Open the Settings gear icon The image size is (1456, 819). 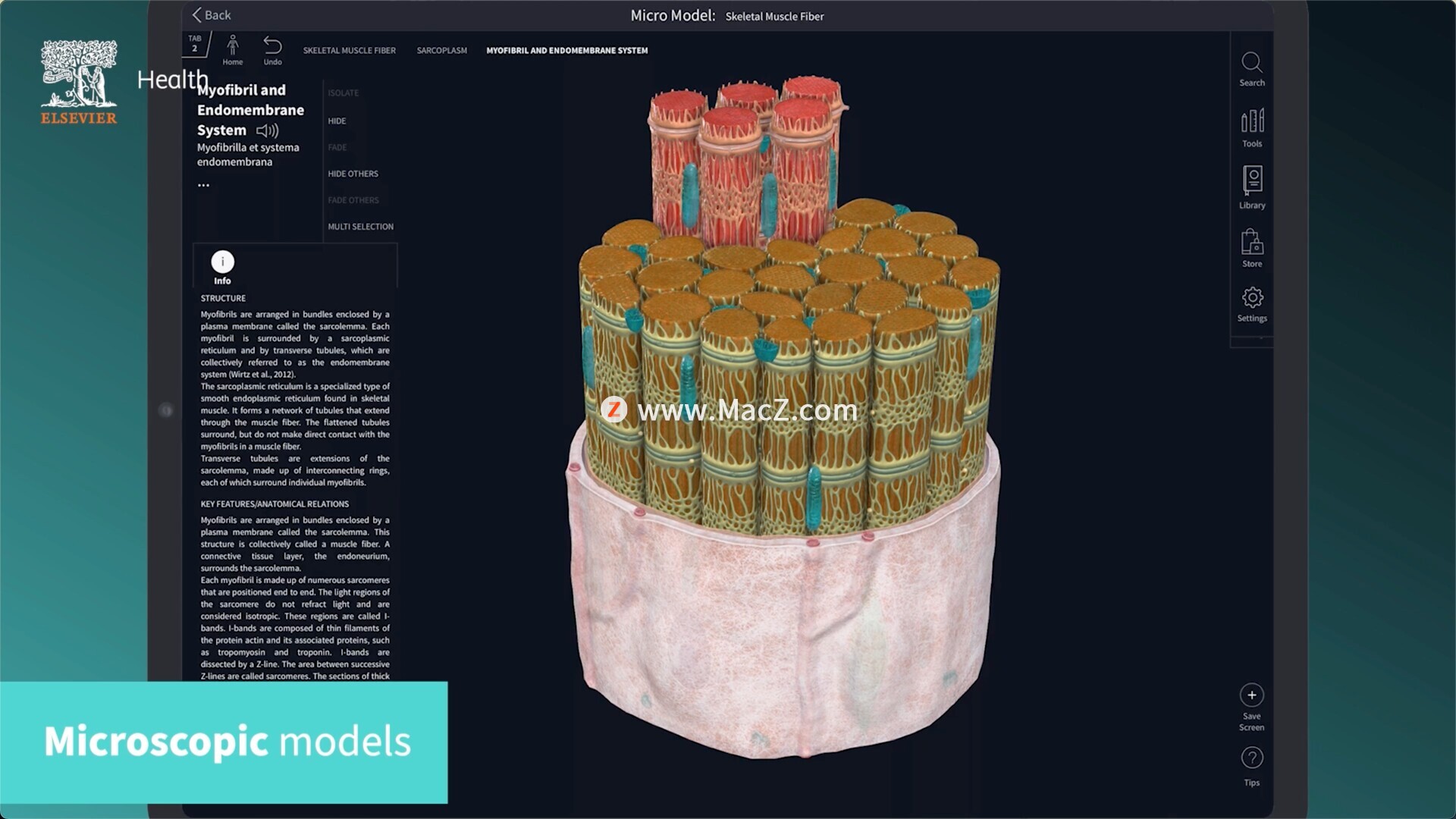tap(1251, 297)
